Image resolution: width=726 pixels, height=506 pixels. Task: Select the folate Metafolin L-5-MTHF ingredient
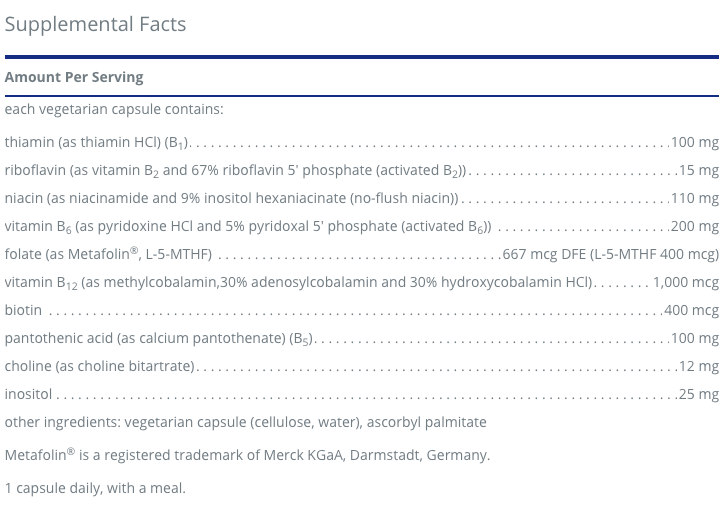(108, 254)
